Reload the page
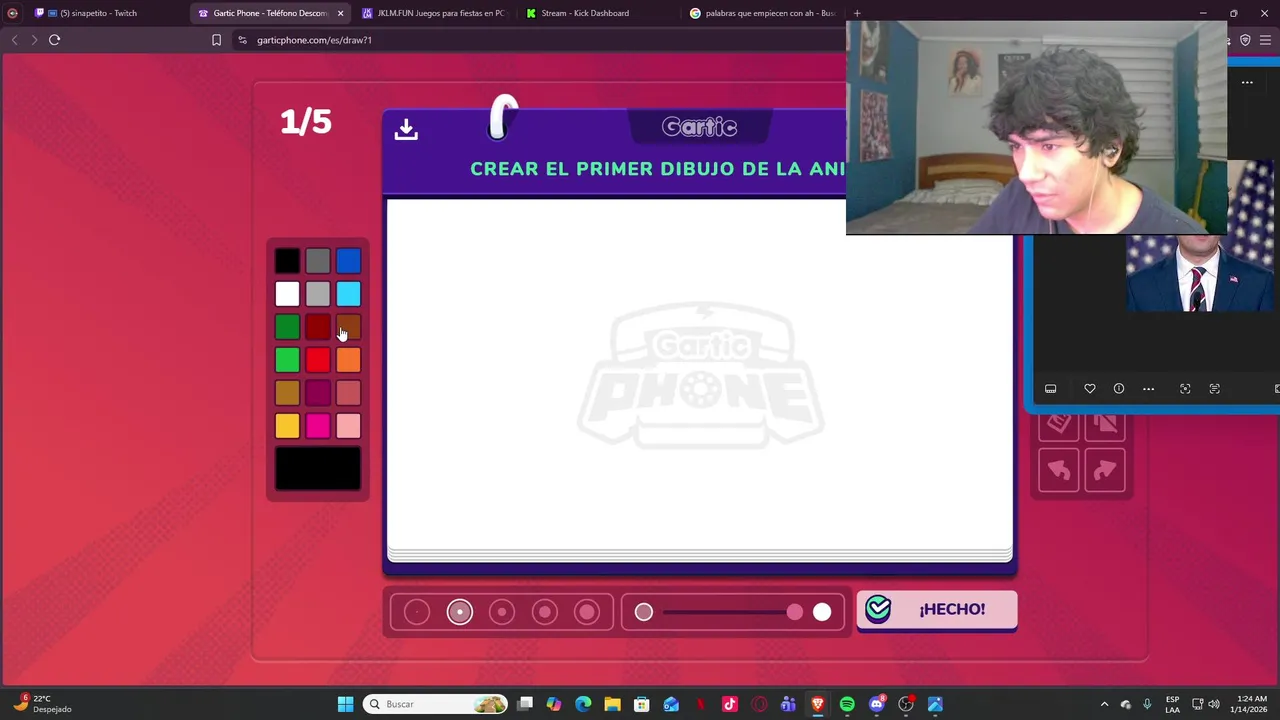The height and width of the screenshot is (720, 1280). click(54, 40)
